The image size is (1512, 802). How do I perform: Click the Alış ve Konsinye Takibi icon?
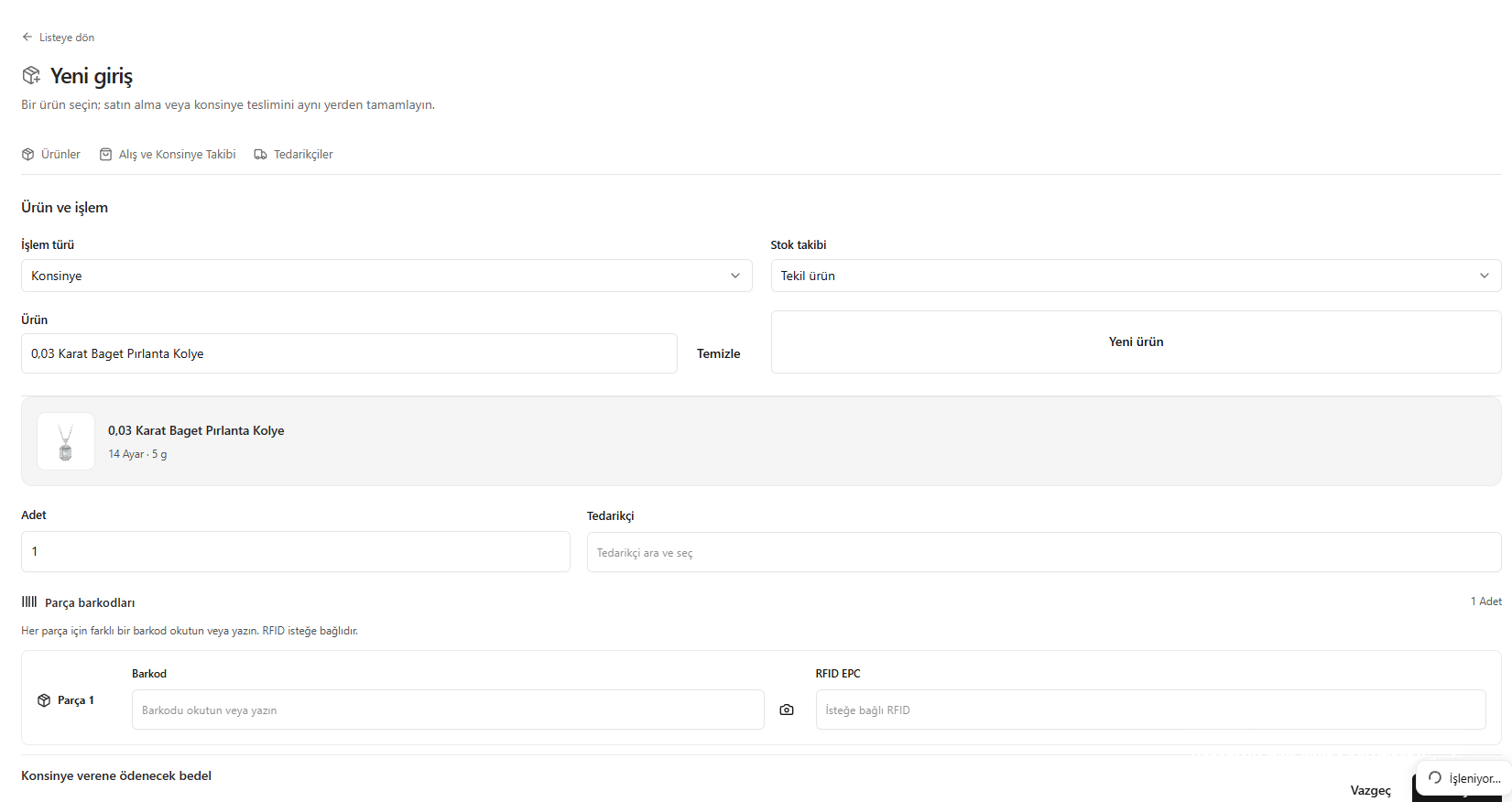106,155
